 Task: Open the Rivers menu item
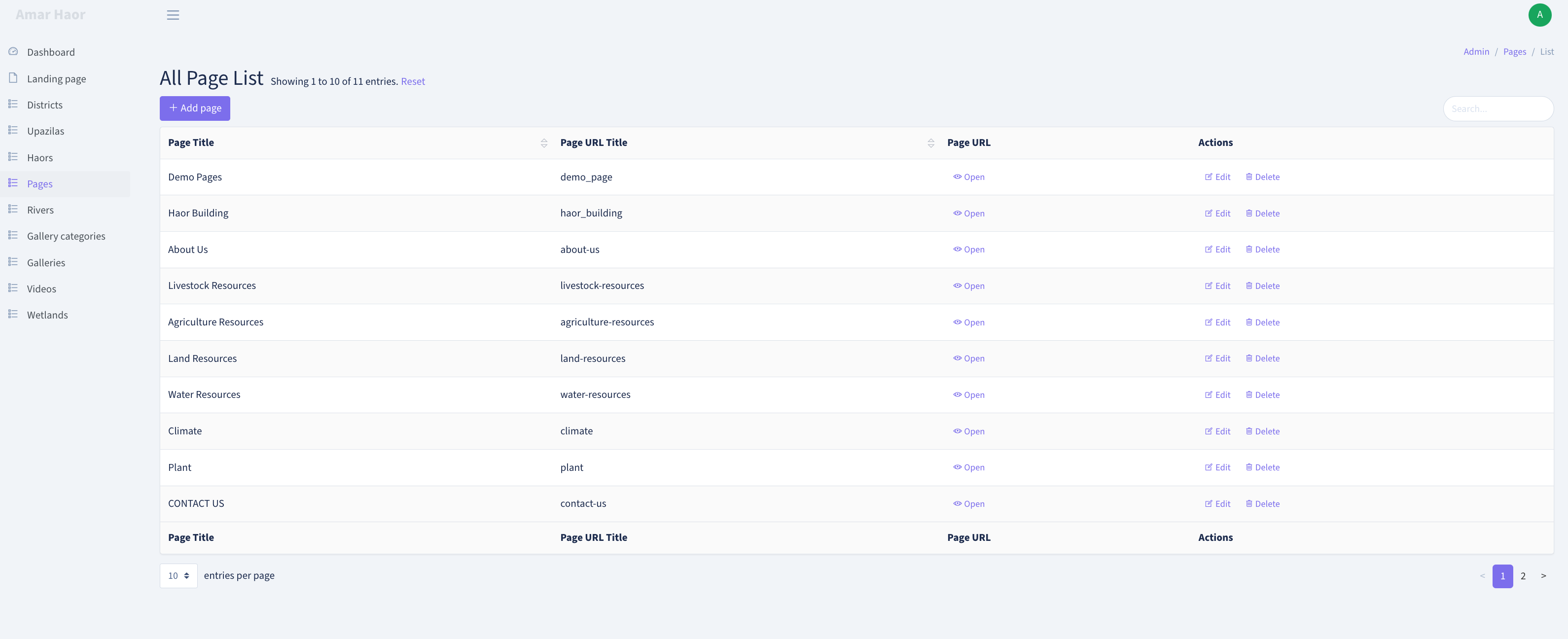40,210
